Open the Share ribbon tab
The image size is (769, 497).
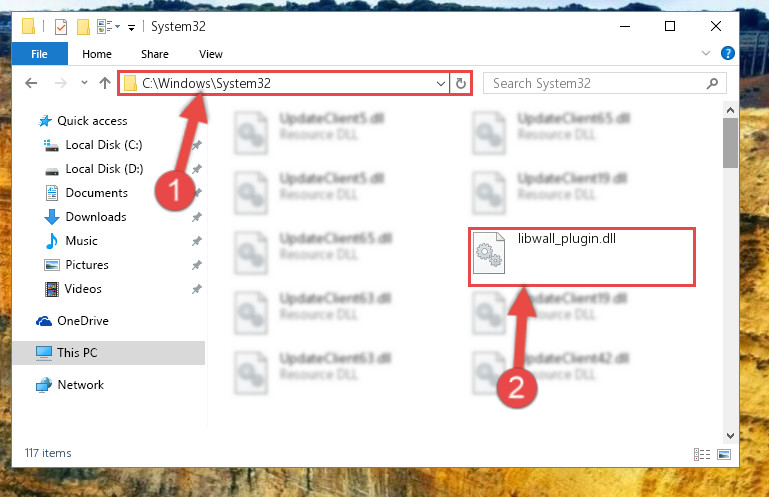155,54
